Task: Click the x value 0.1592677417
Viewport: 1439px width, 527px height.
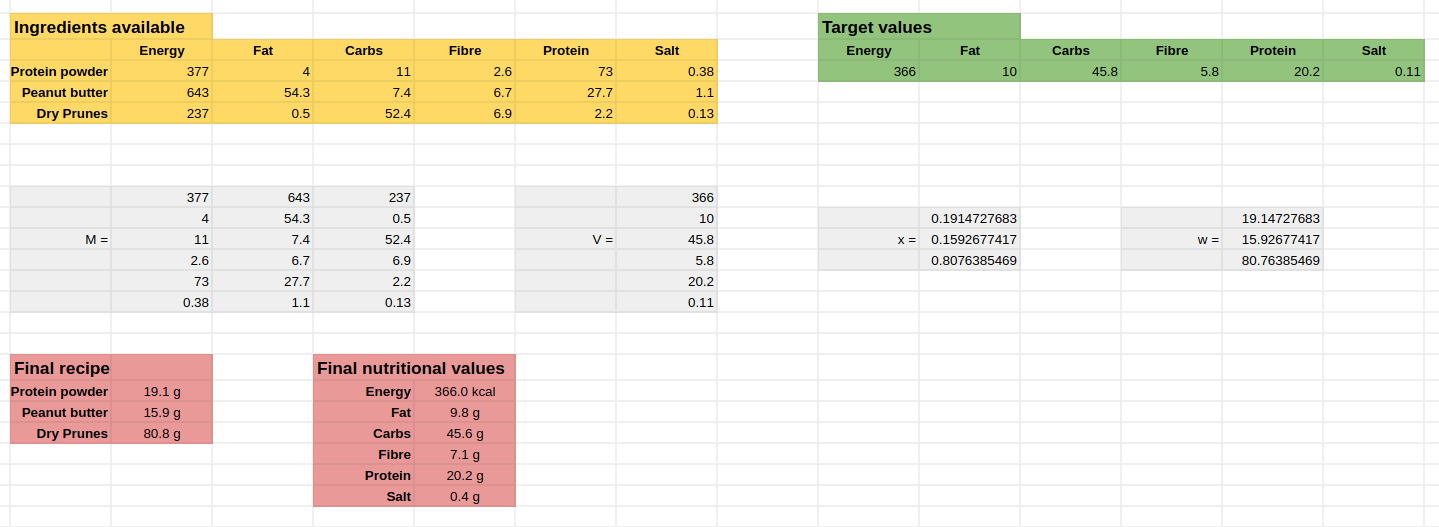Action: pos(970,239)
